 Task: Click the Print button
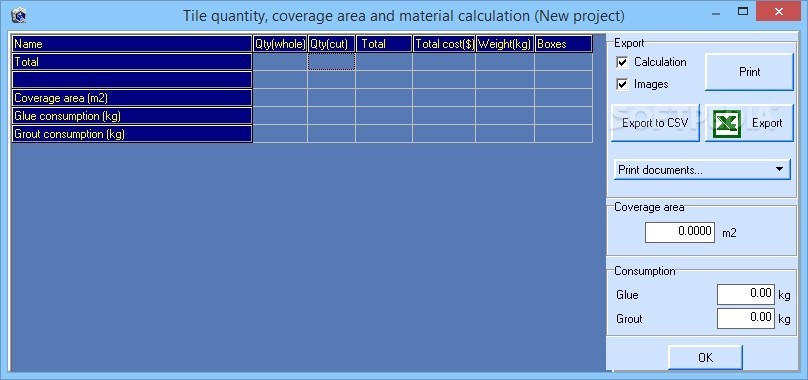point(749,72)
